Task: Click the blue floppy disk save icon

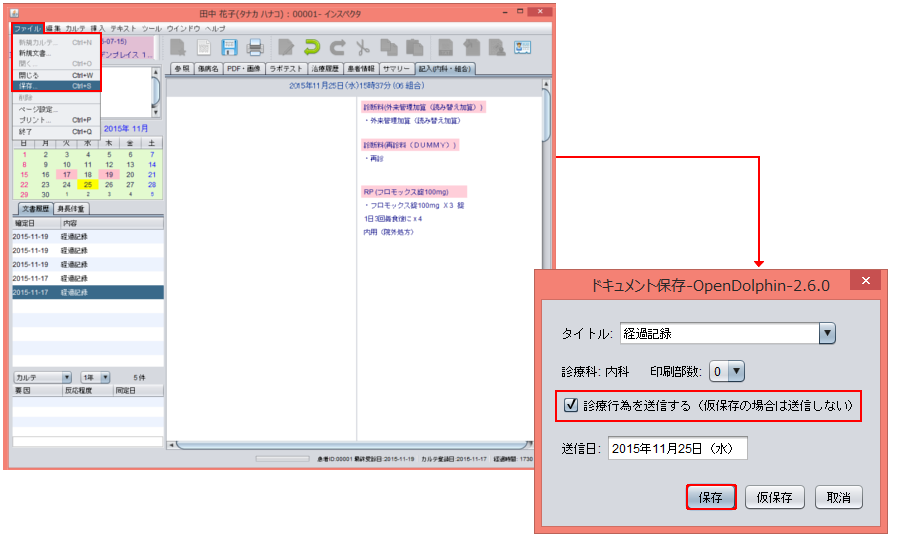Action: [x=229, y=48]
